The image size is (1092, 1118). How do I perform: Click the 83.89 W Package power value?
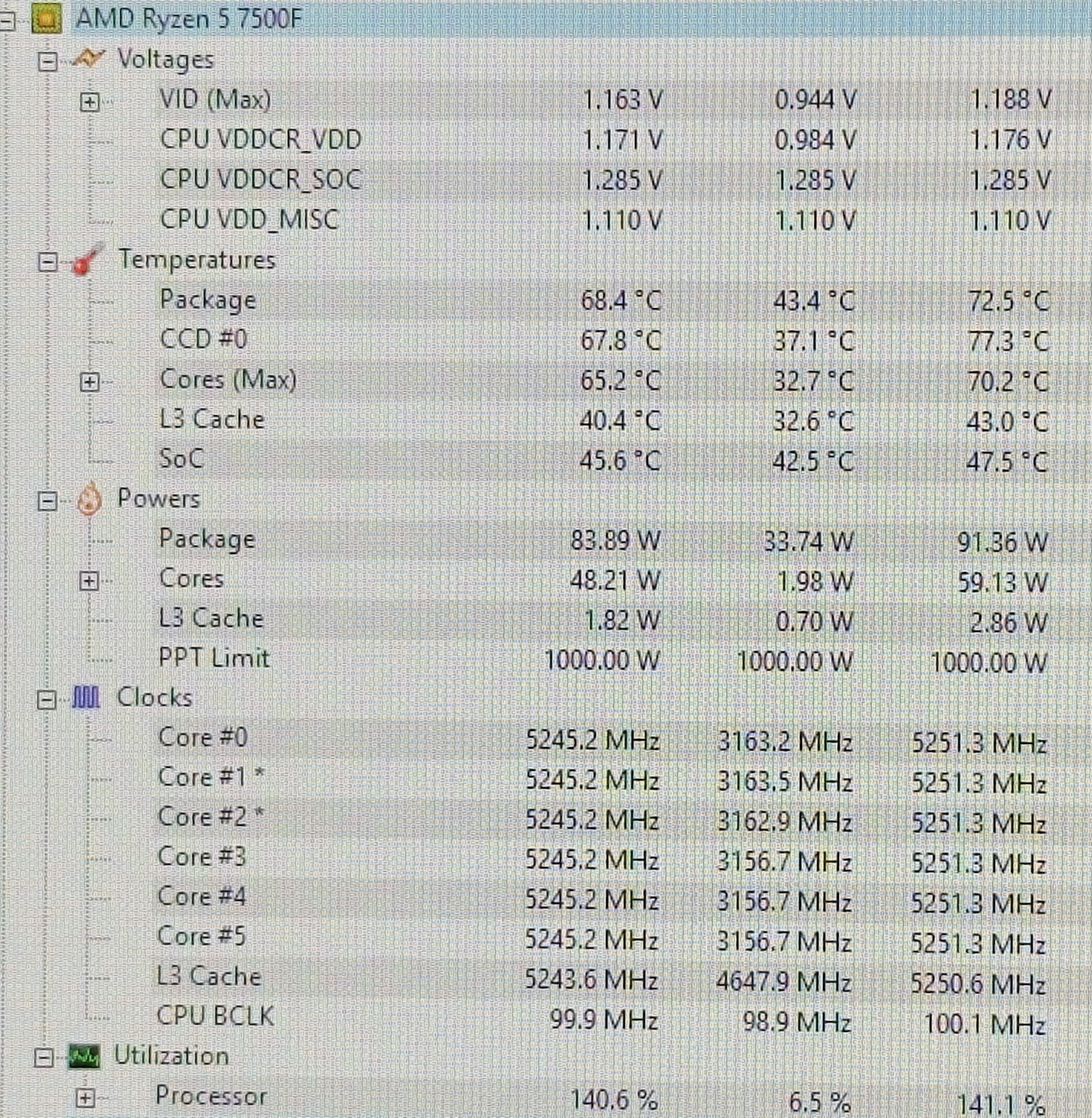615,540
